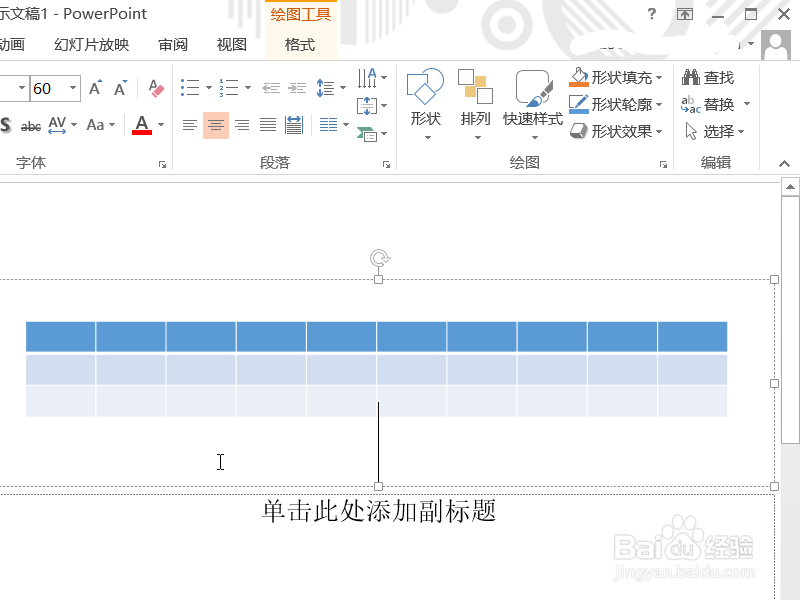This screenshot has width=800, height=600.
Task: Increase list indent level
Action: pos(297,88)
